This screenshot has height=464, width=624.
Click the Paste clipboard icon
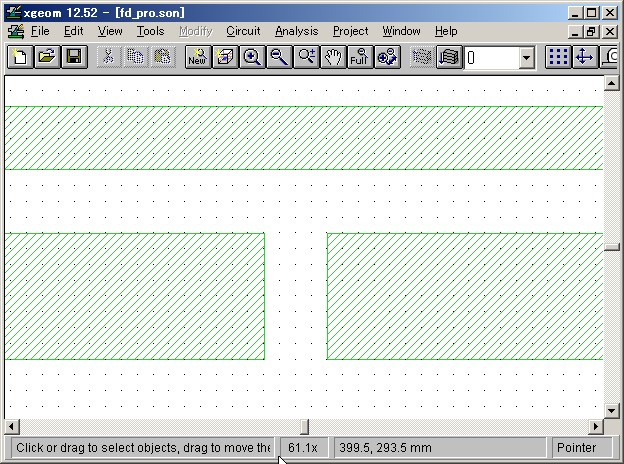pos(162,57)
